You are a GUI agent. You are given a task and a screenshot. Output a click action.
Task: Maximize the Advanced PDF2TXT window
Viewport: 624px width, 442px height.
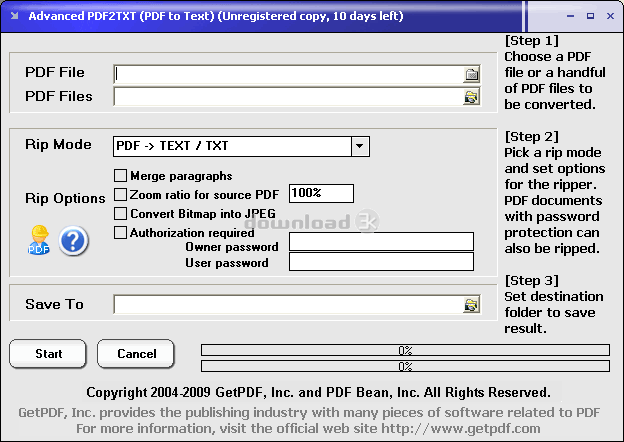591,16
